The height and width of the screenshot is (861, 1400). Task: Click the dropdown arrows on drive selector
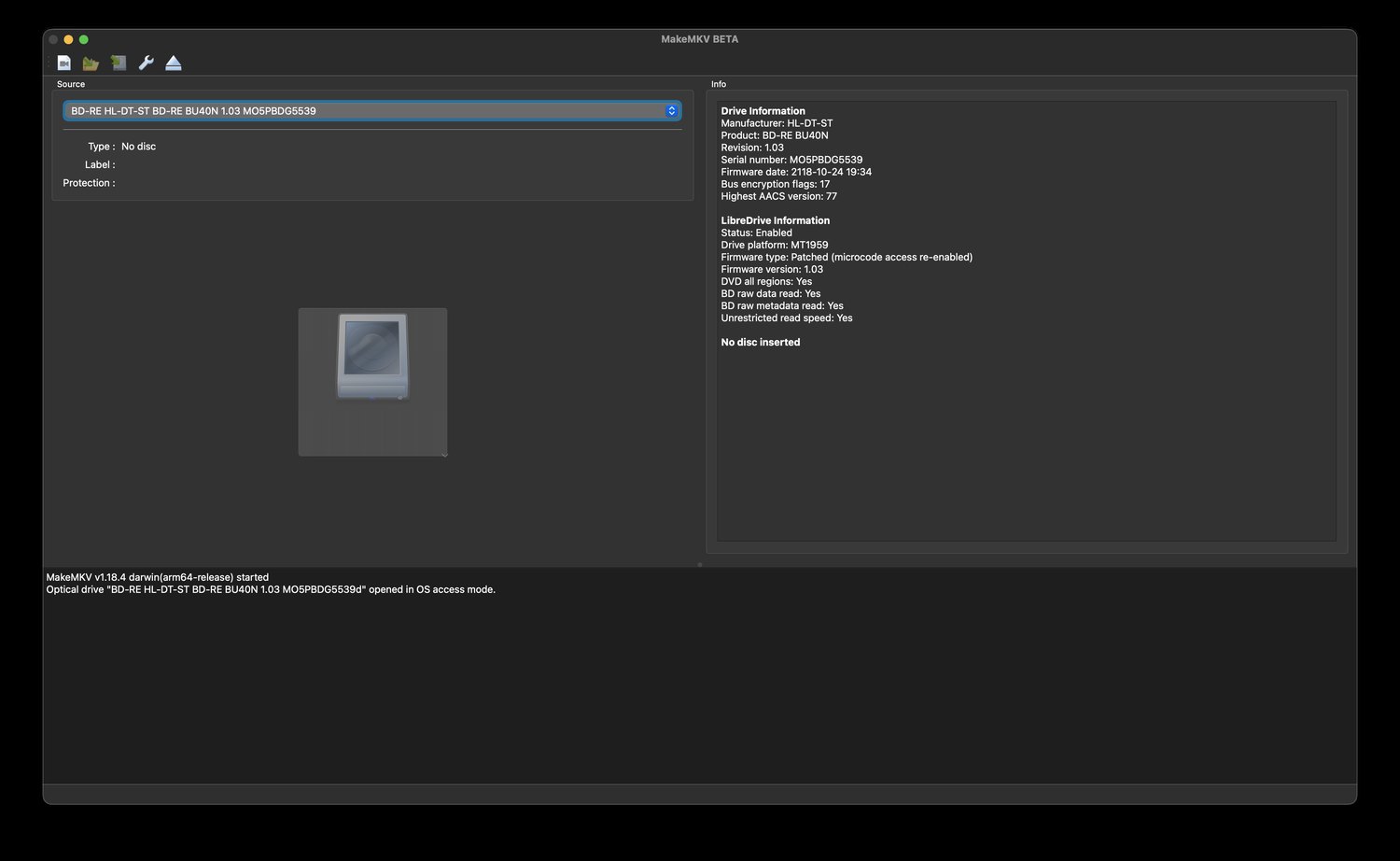coord(671,111)
